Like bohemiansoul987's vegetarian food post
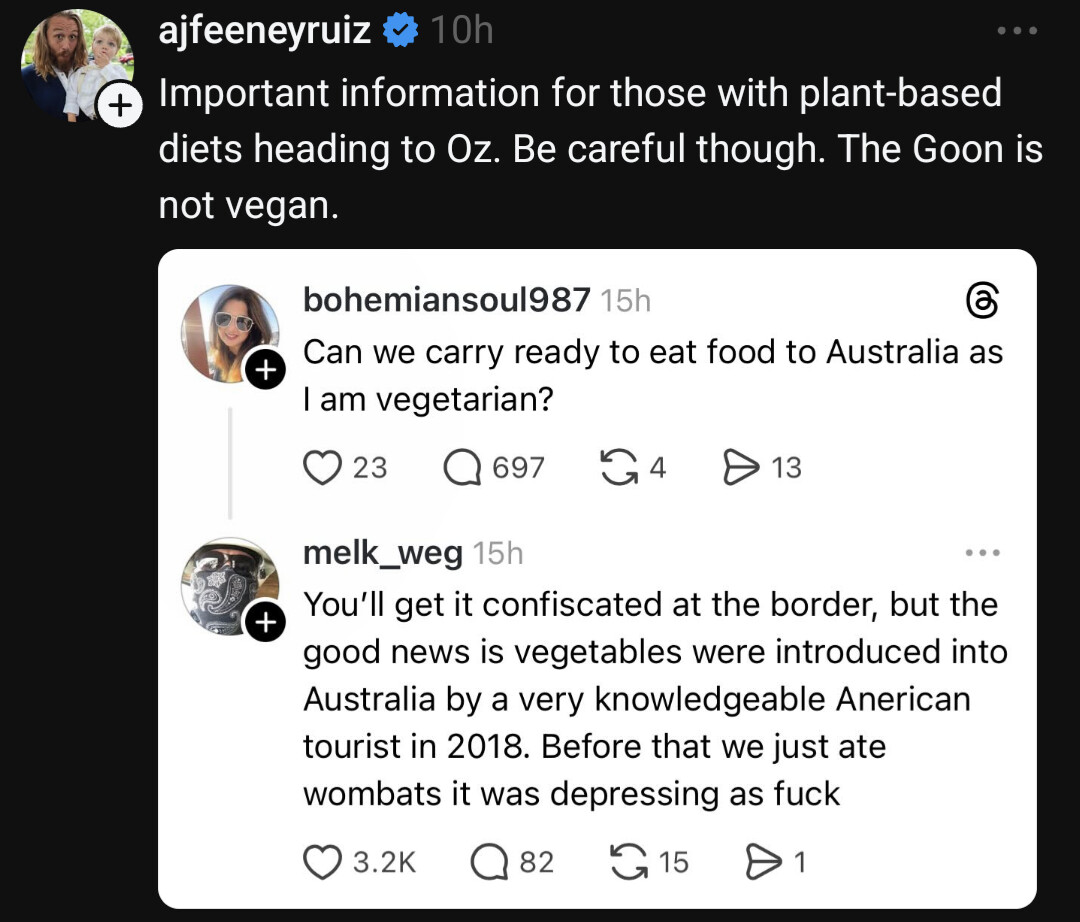This screenshot has height=922, width=1080. pyautogui.click(x=323, y=467)
